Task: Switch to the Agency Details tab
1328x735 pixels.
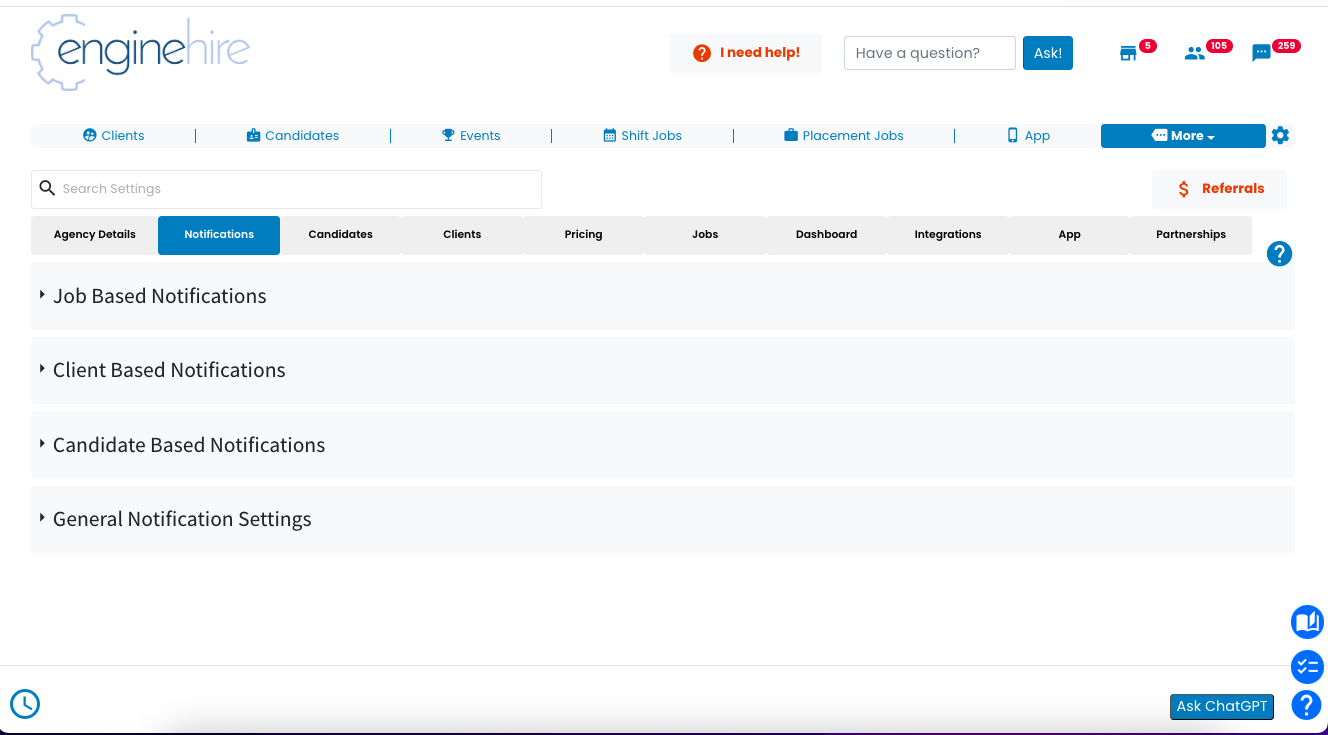Action: 95,235
